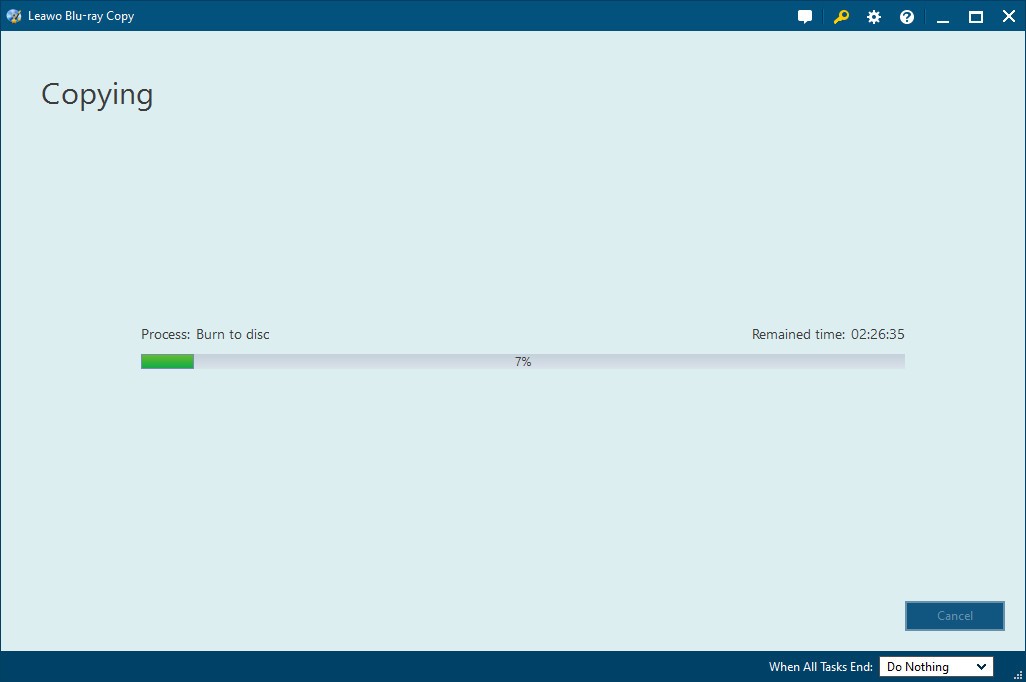1026x682 pixels.
Task: Click the Leawo disc logo in title bar
Action: pyautogui.click(x=14, y=16)
